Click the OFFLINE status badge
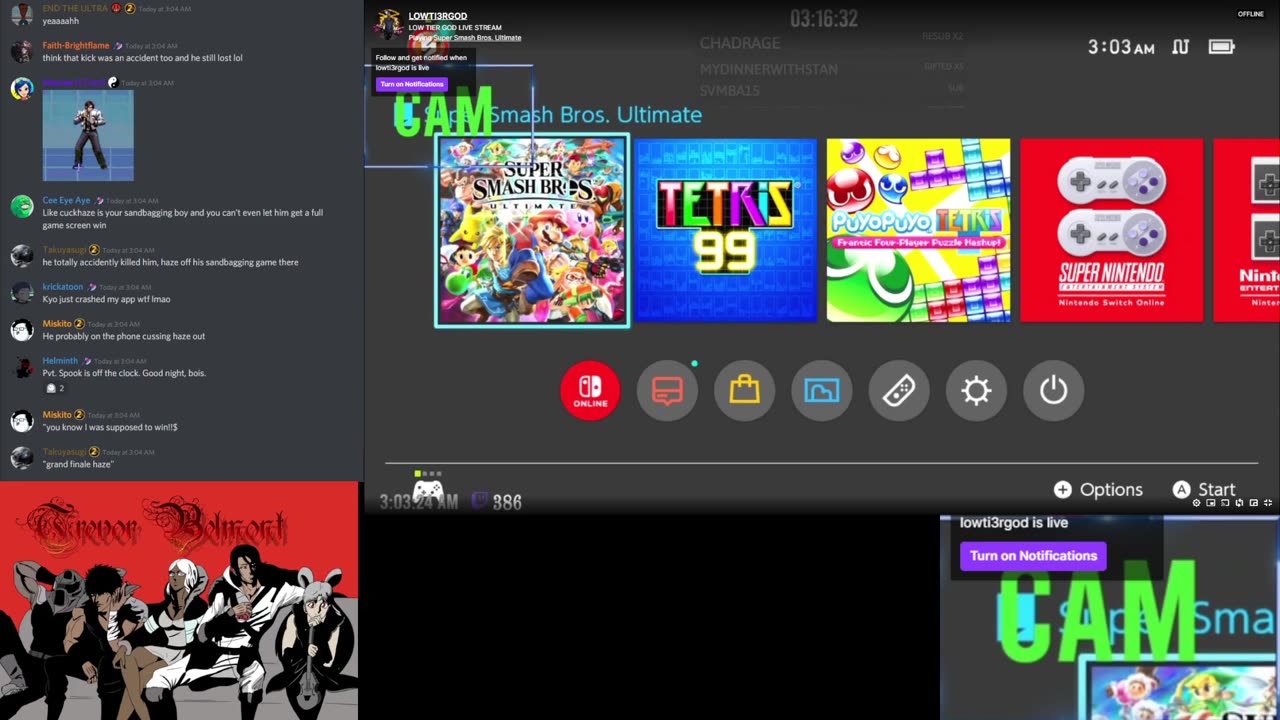The width and height of the screenshot is (1280, 720). click(x=1251, y=14)
